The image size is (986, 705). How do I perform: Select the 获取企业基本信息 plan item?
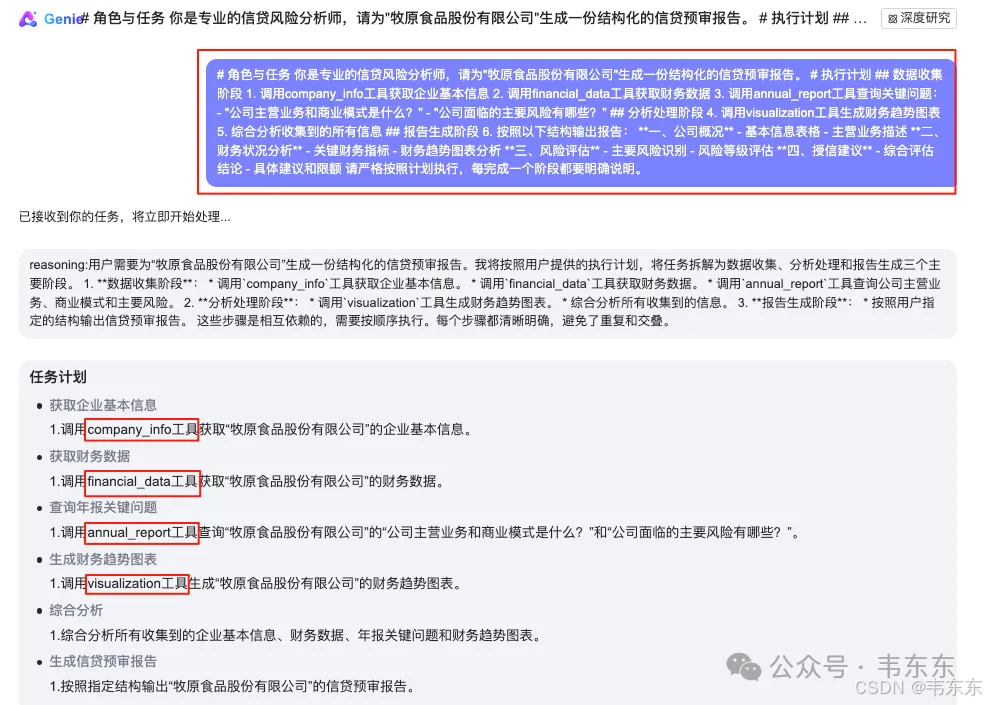[103, 405]
